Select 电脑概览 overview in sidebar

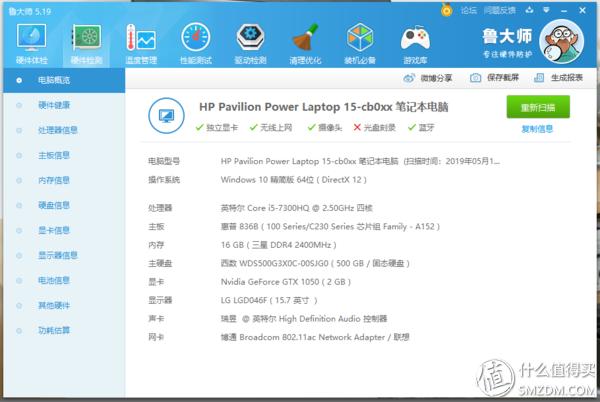tap(64, 80)
